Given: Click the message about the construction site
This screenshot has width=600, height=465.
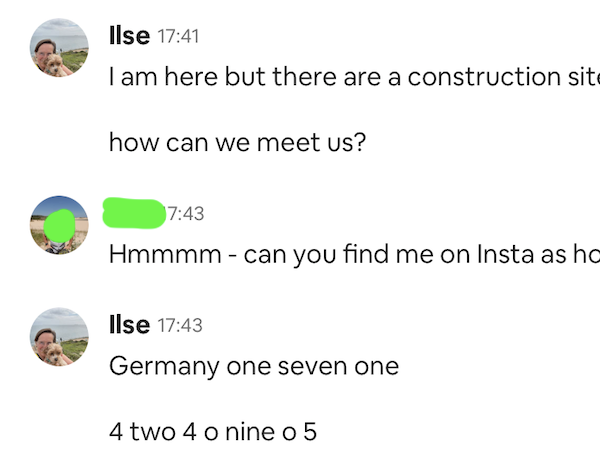Looking at the screenshot, I should 354,77.
